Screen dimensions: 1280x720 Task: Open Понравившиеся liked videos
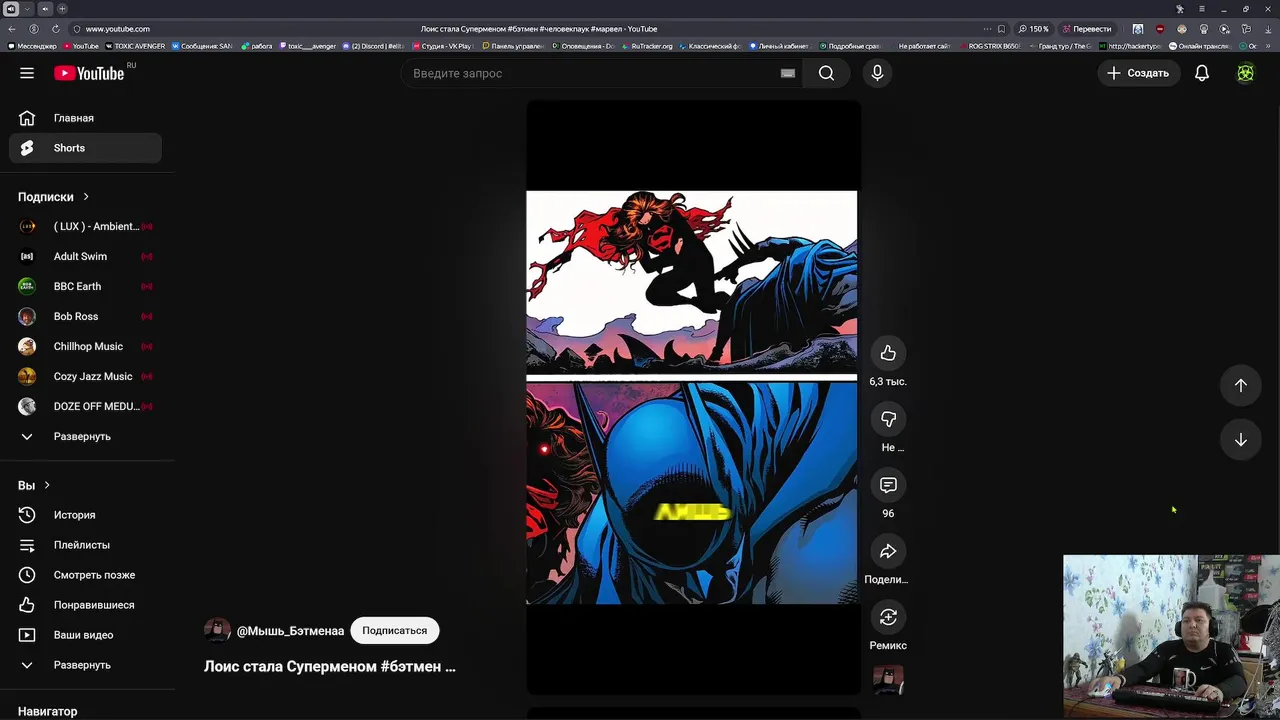[86, 605]
